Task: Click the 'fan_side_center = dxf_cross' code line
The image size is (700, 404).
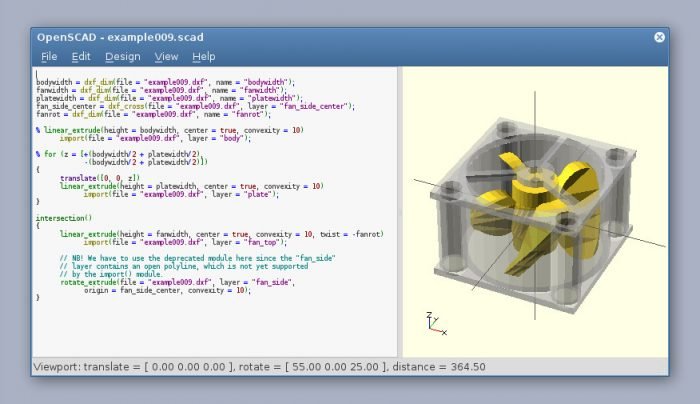Action: pos(195,106)
